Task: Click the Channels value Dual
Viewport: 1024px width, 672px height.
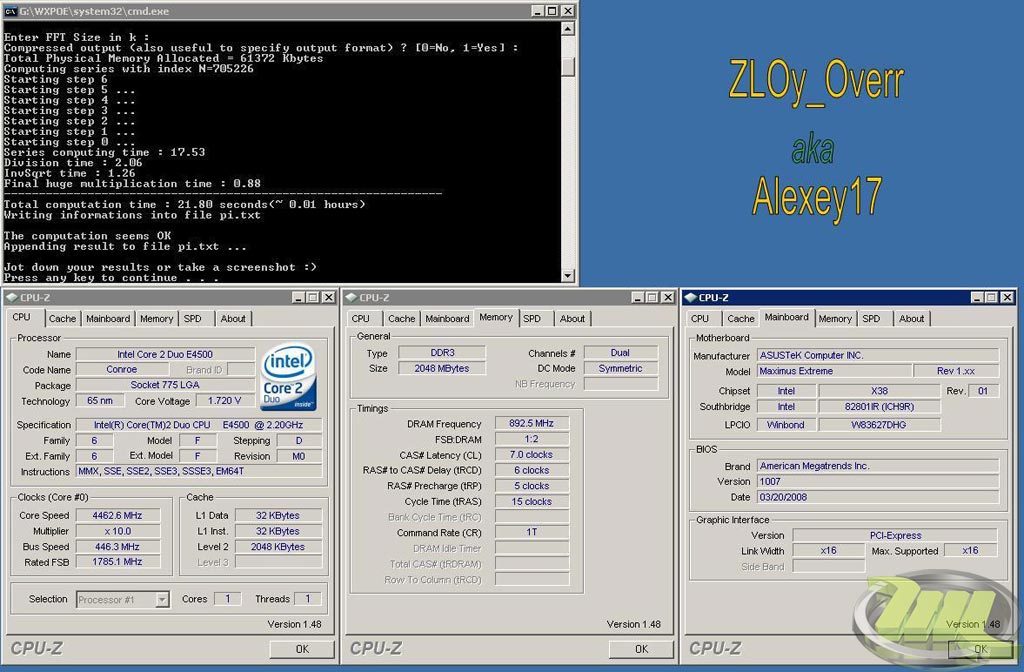Action: [x=620, y=353]
